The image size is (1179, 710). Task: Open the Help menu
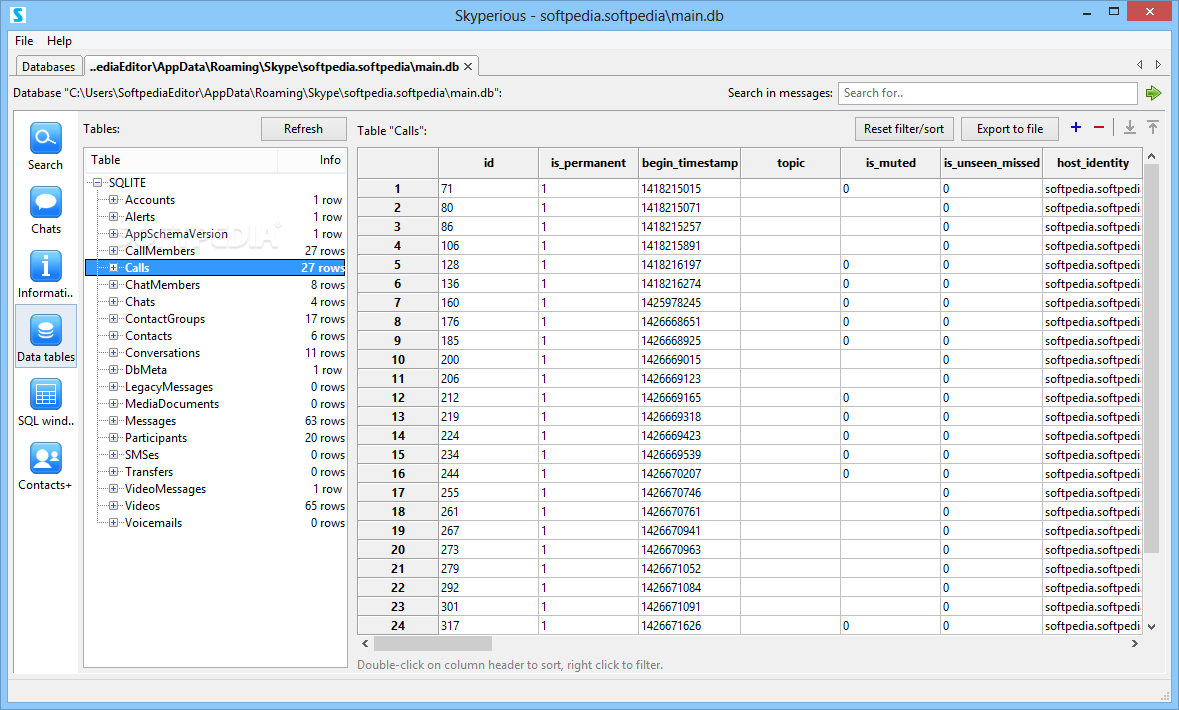coord(59,41)
